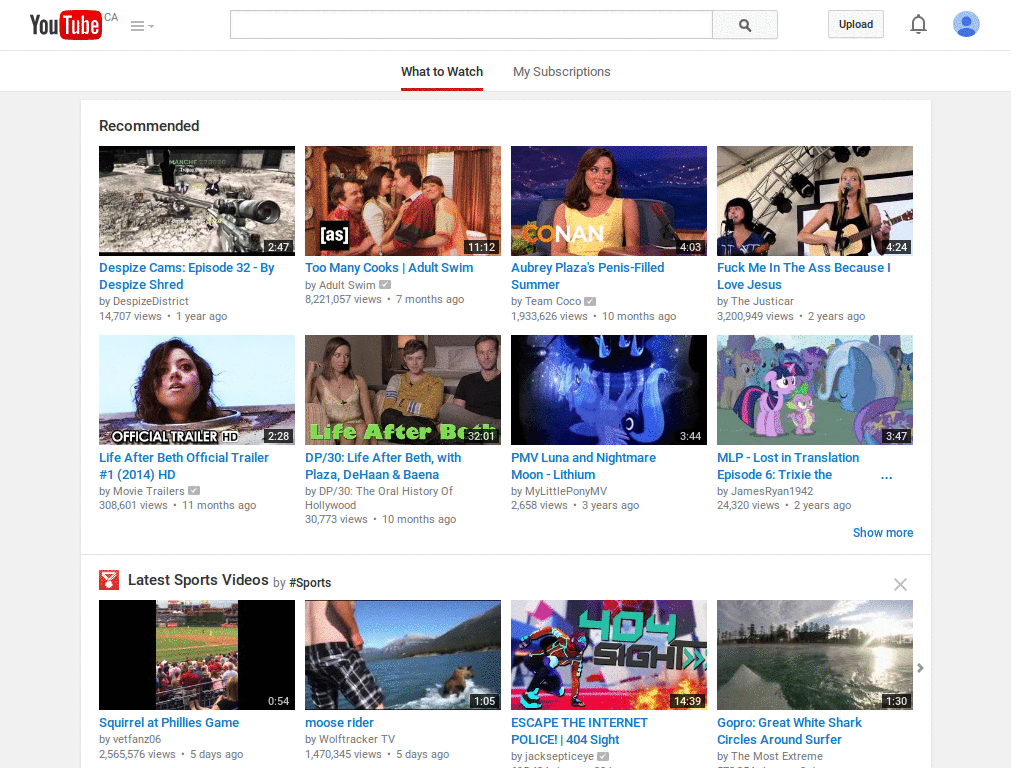Submit search with the magnifier button
Viewport: 1024px width, 768px height.
pyautogui.click(x=744, y=25)
